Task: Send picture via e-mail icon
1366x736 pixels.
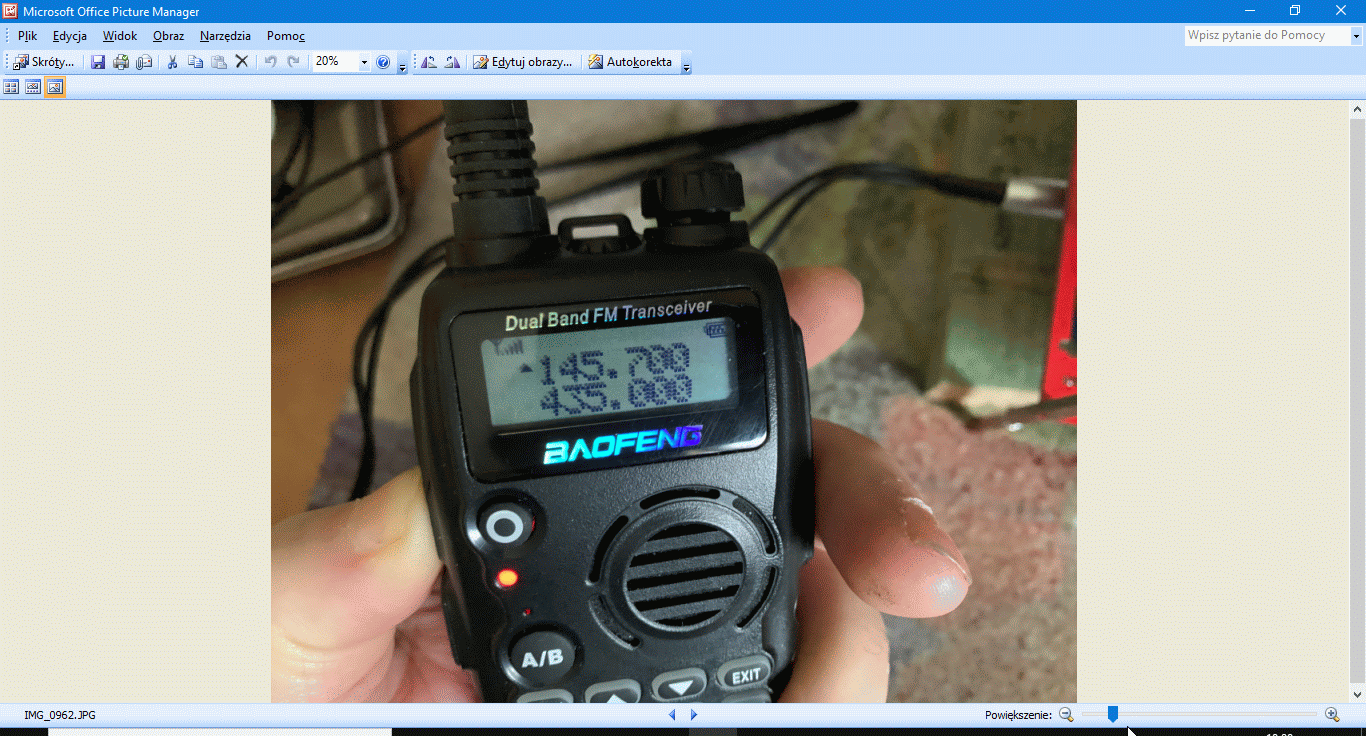Action: coord(144,62)
